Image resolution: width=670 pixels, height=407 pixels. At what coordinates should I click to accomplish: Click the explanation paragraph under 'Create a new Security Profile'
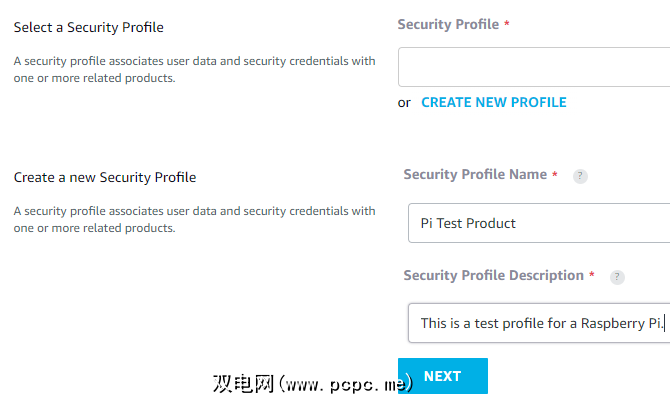(195, 219)
